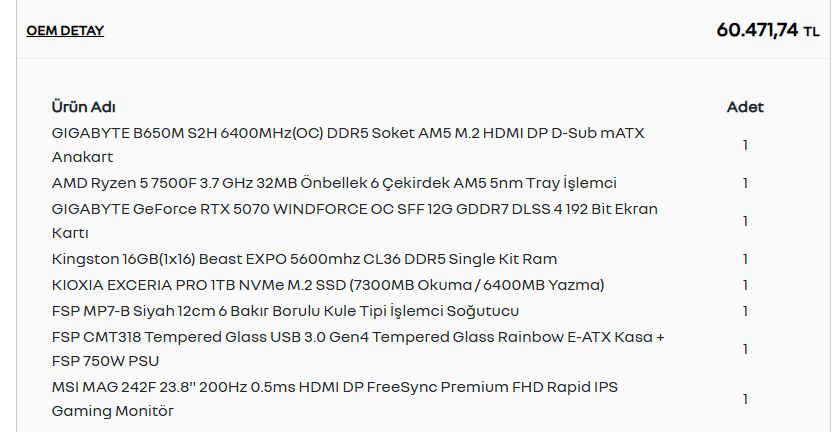Select the AMD Ryzen 5 7500F İşlemci row
This screenshot has height=432, width=834.
tap(408, 183)
